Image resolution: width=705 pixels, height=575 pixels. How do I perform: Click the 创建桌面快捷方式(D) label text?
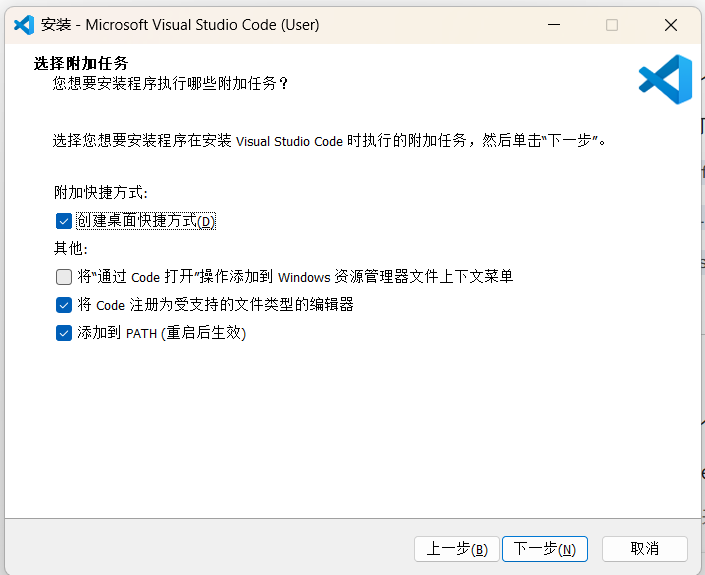(x=146, y=221)
